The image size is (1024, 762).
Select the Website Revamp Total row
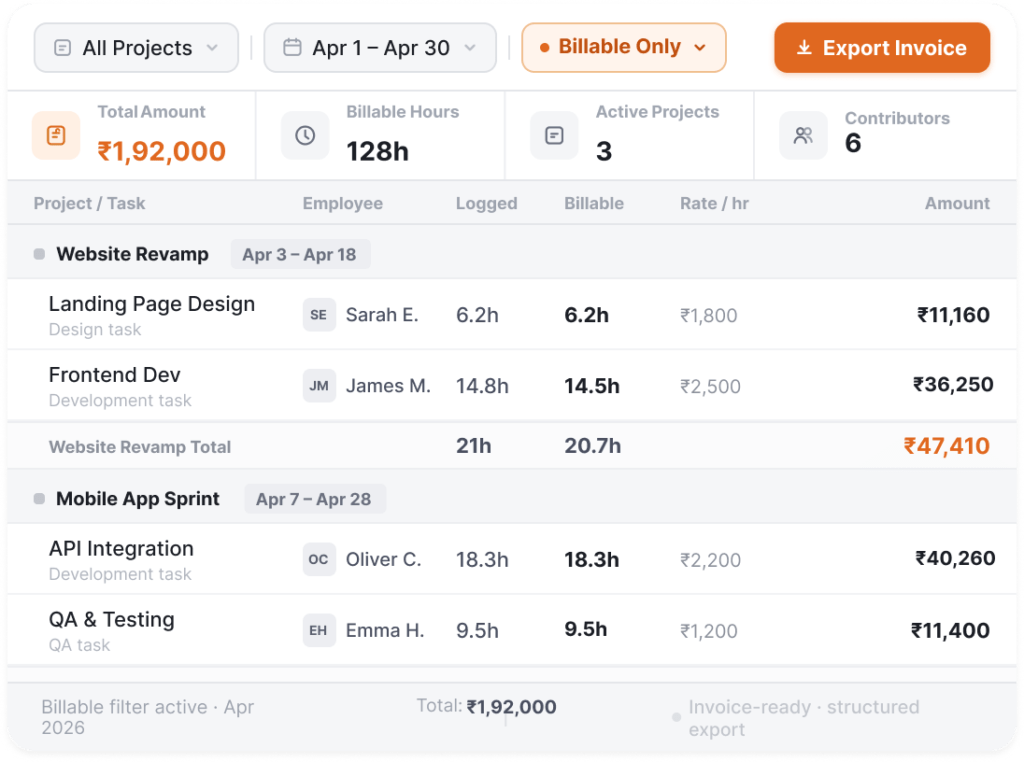click(x=512, y=446)
